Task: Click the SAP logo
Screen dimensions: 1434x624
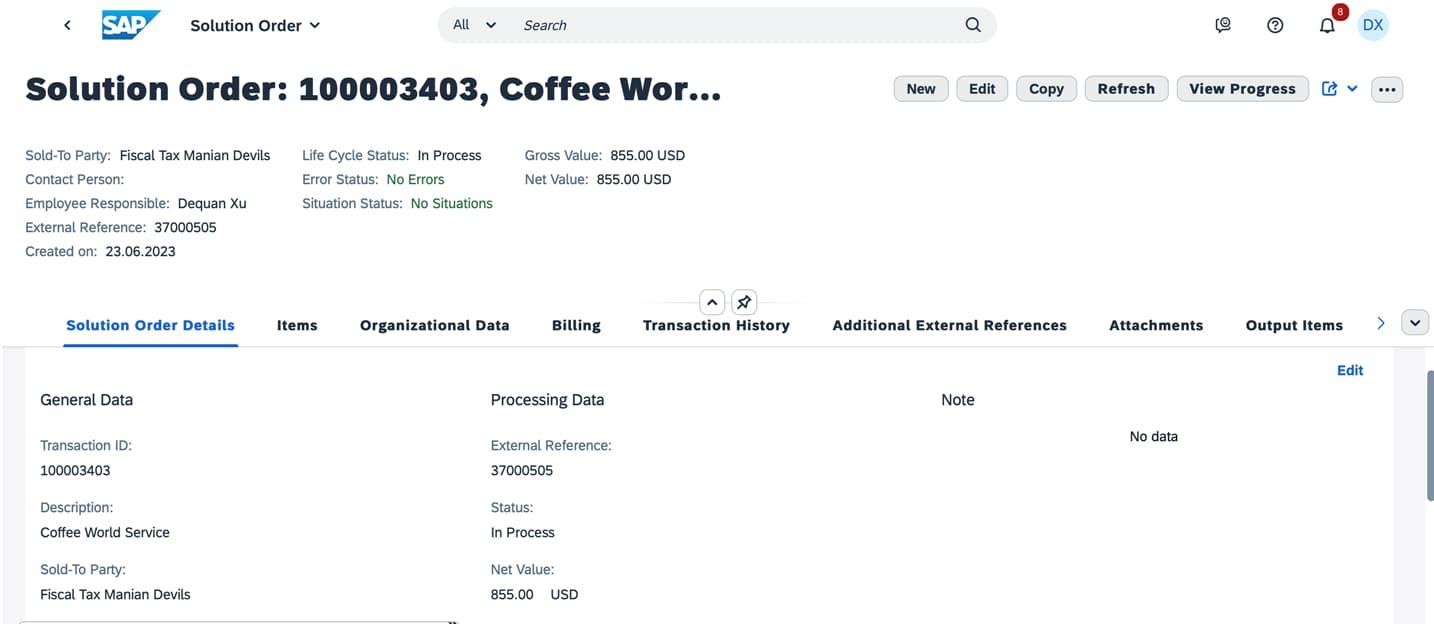Action: [x=131, y=25]
